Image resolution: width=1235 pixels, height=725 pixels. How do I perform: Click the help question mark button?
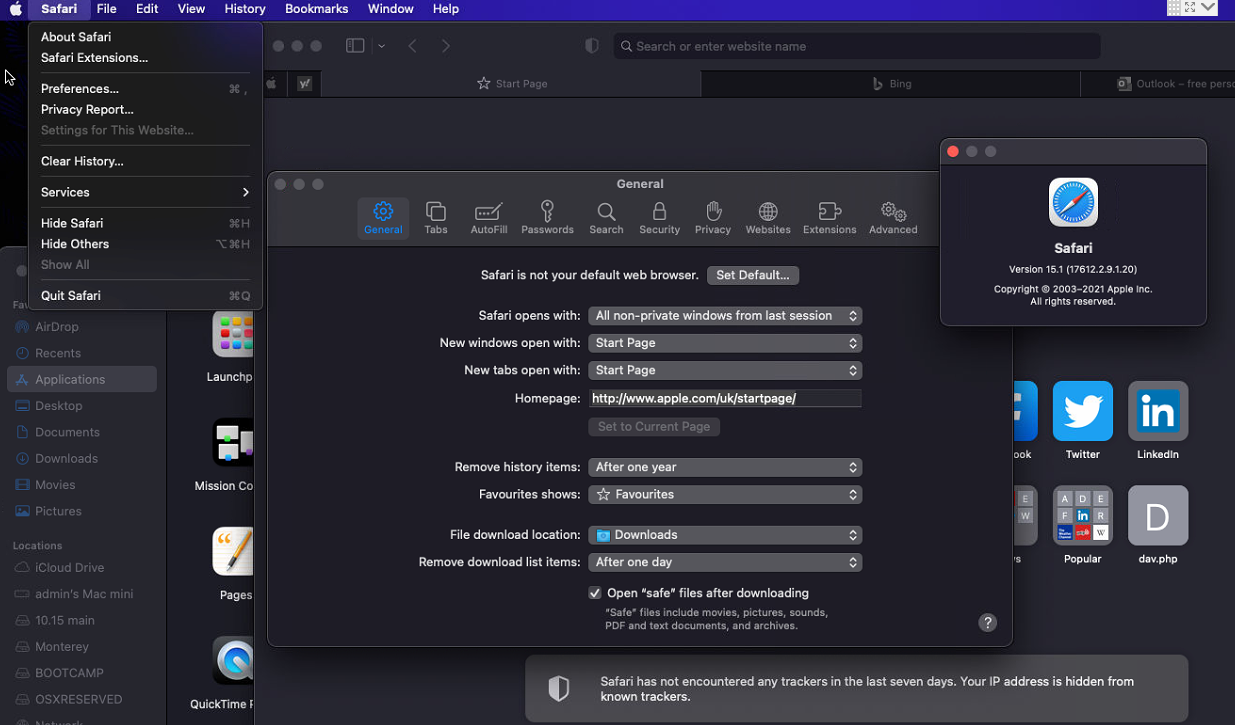pos(987,622)
